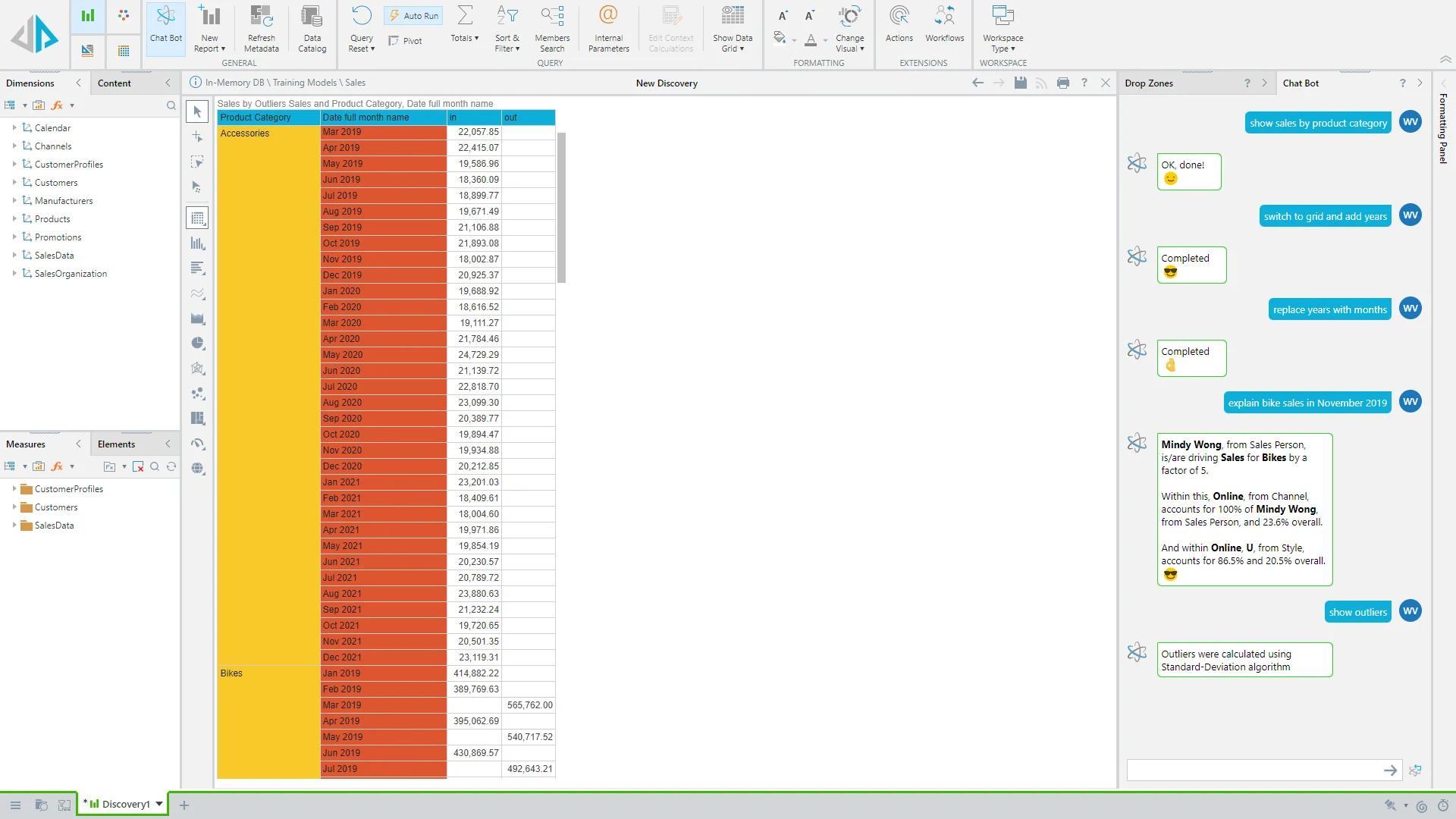The image size is (1456, 819).
Task: Pick the column chart visualization type
Action: pos(198,243)
